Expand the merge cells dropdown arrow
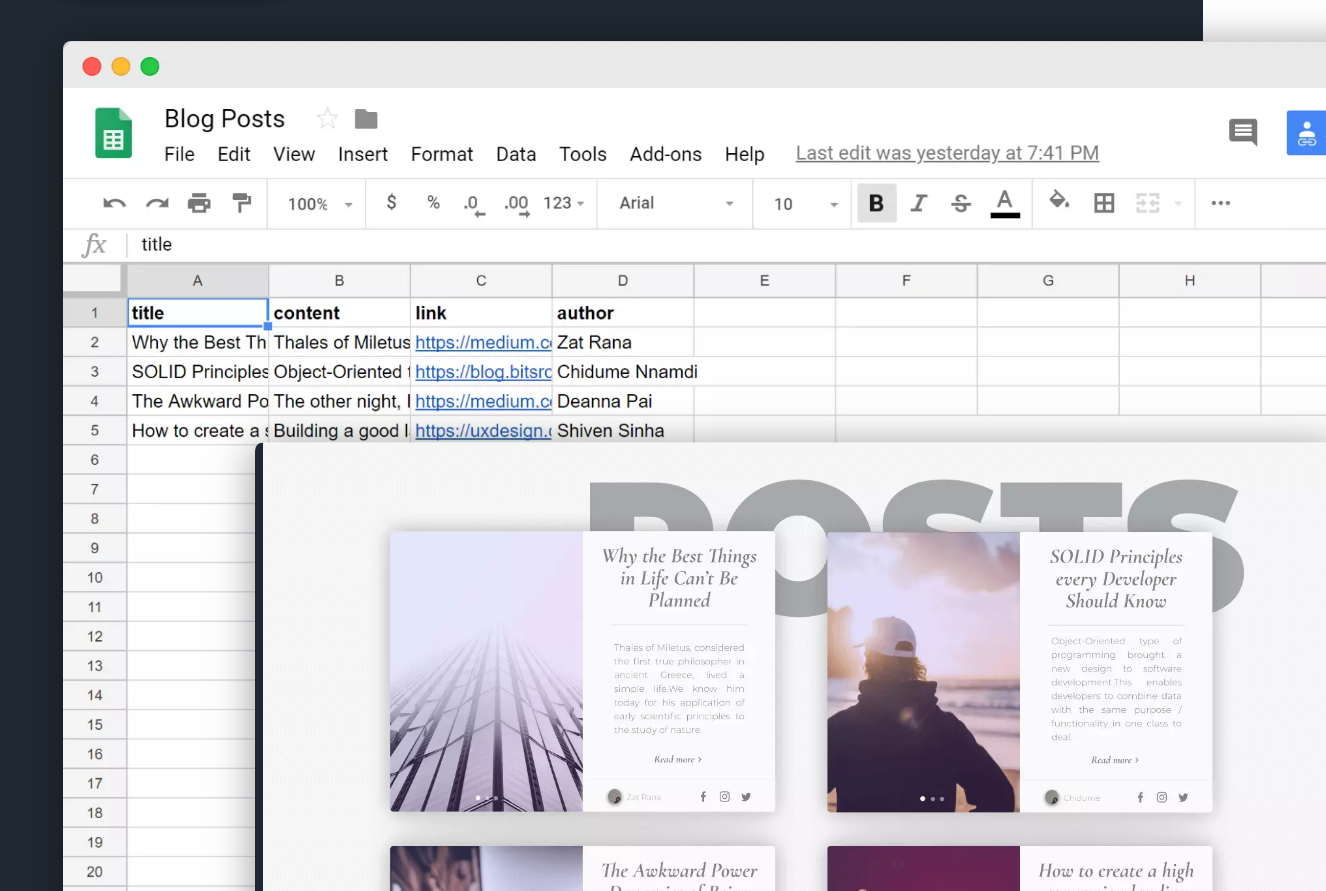This screenshot has height=891, width=1326. pos(1177,204)
